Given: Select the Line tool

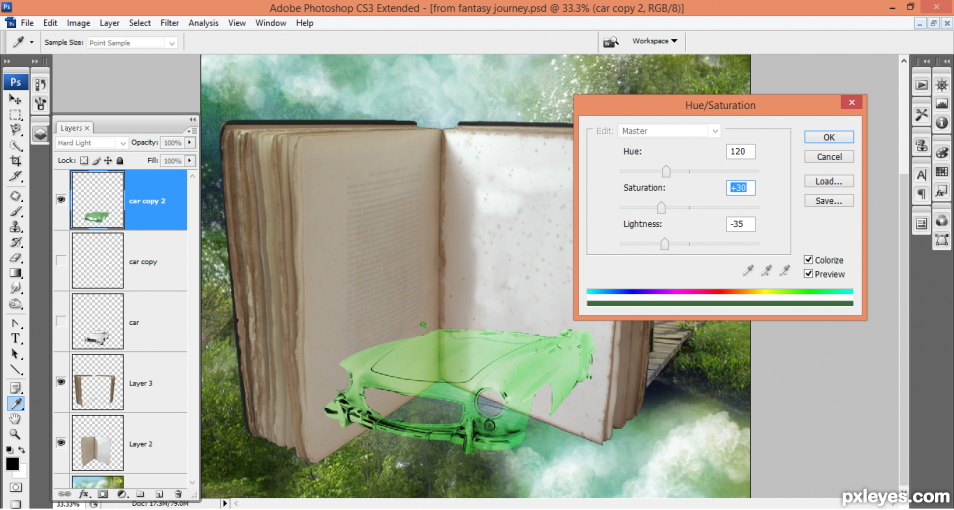Looking at the screenshot, I should click(x=15, y=369).
